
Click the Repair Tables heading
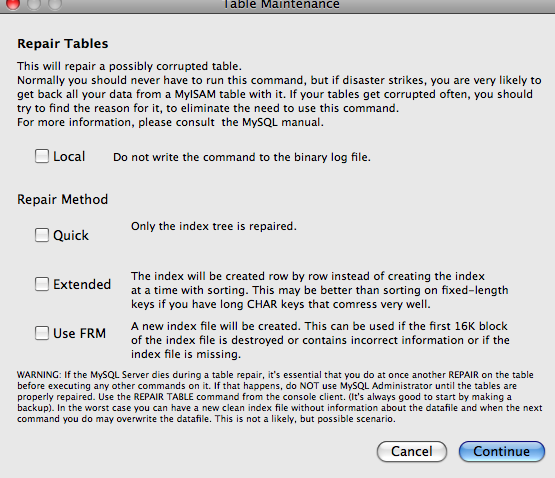[63, 44]
